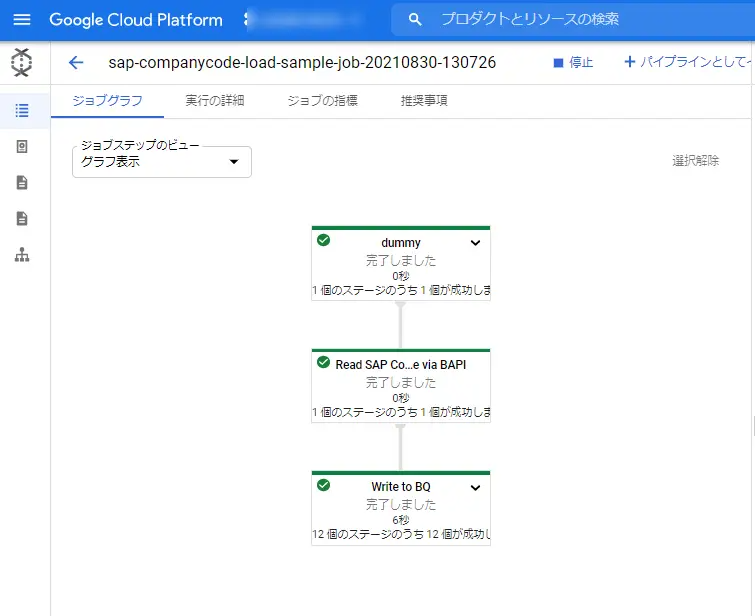Open the jobs list sidebar icon

(x=22, y=110)
